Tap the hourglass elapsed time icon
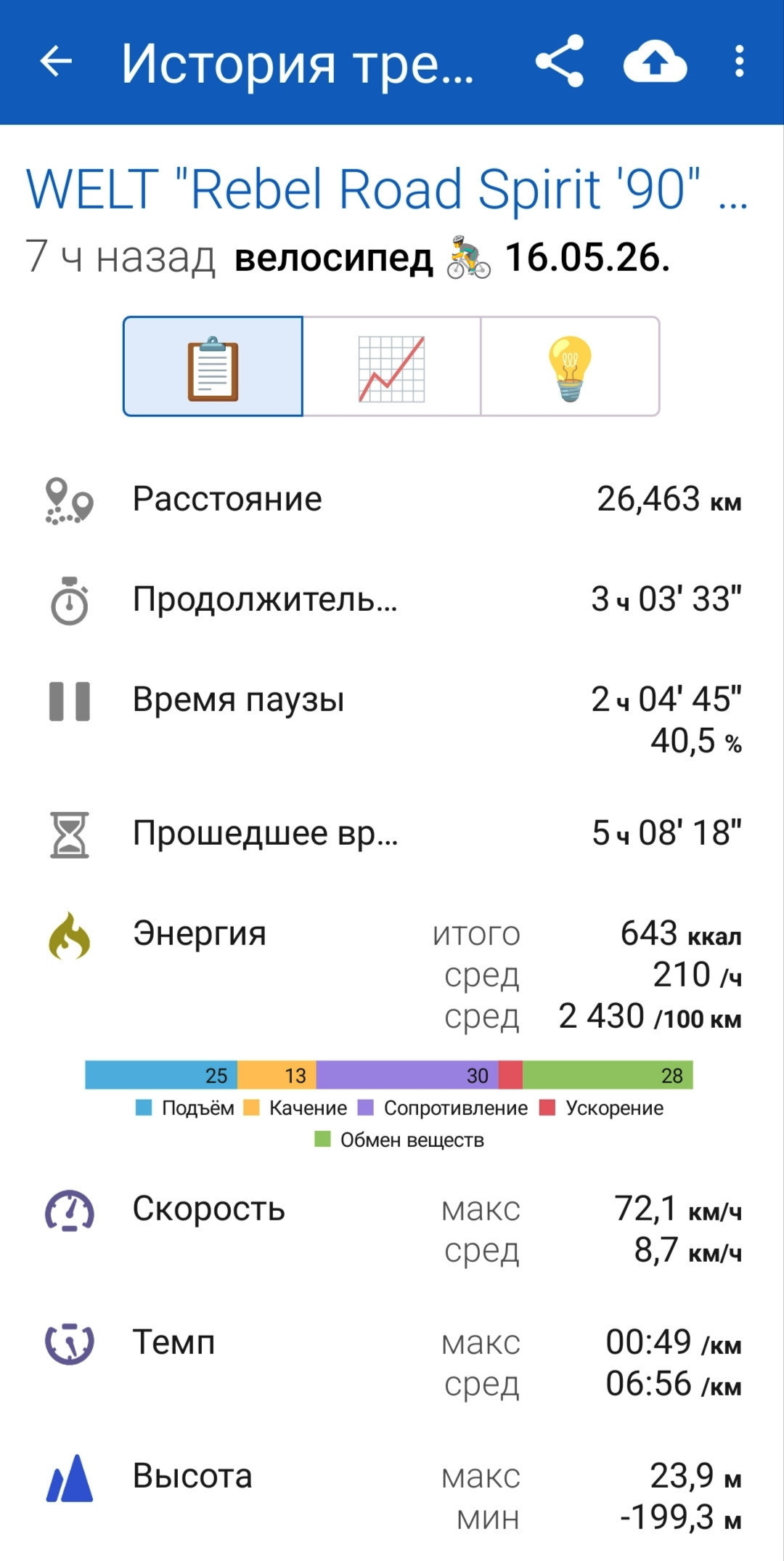The height and width of the screenshot is (1561, 784). click(x=69, y=835)
